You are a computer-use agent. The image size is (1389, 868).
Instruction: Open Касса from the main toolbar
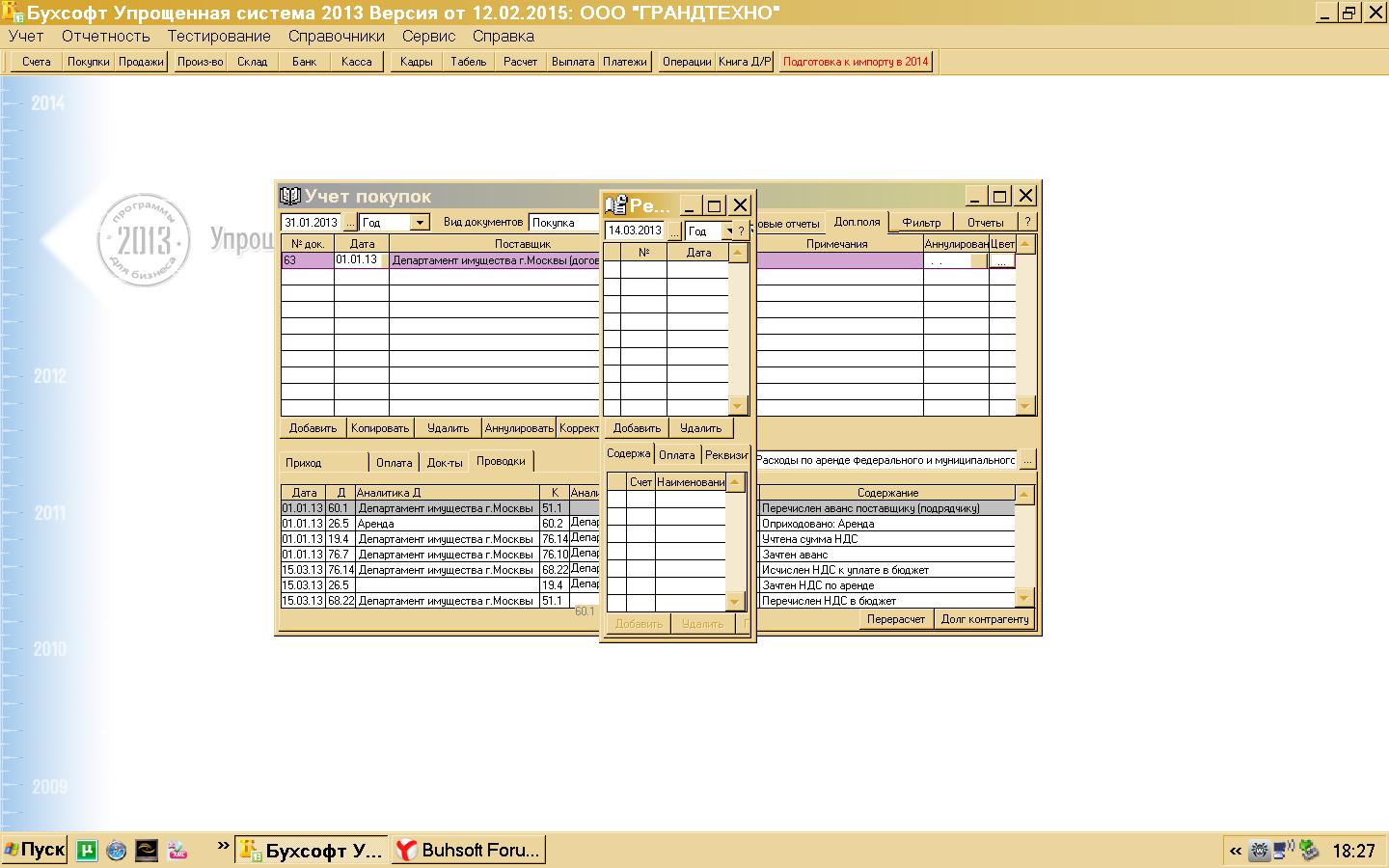click(356, 62)
